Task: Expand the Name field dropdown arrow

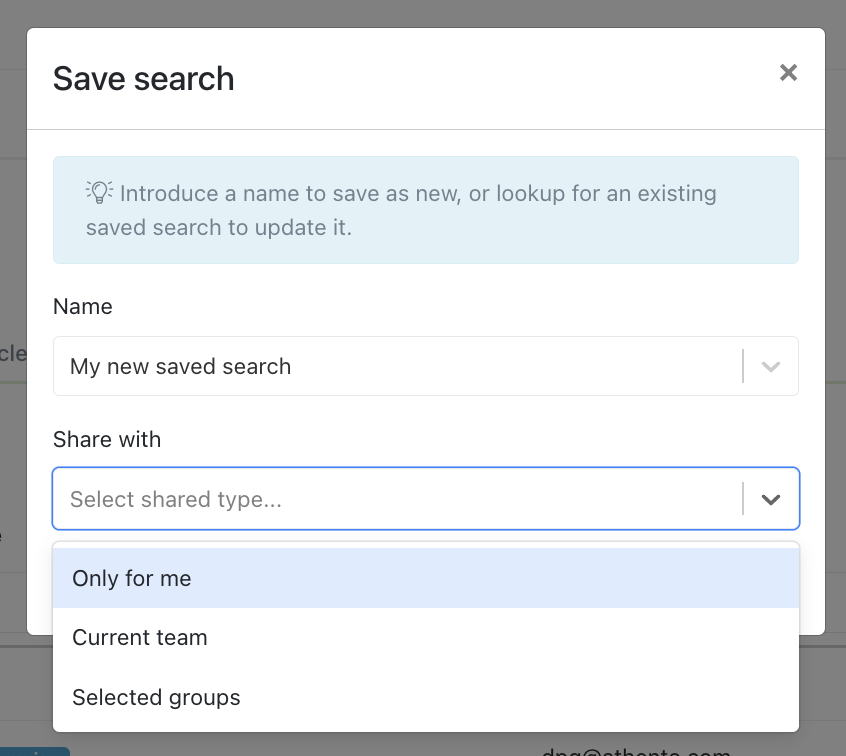Action: [x=770, y=366]
